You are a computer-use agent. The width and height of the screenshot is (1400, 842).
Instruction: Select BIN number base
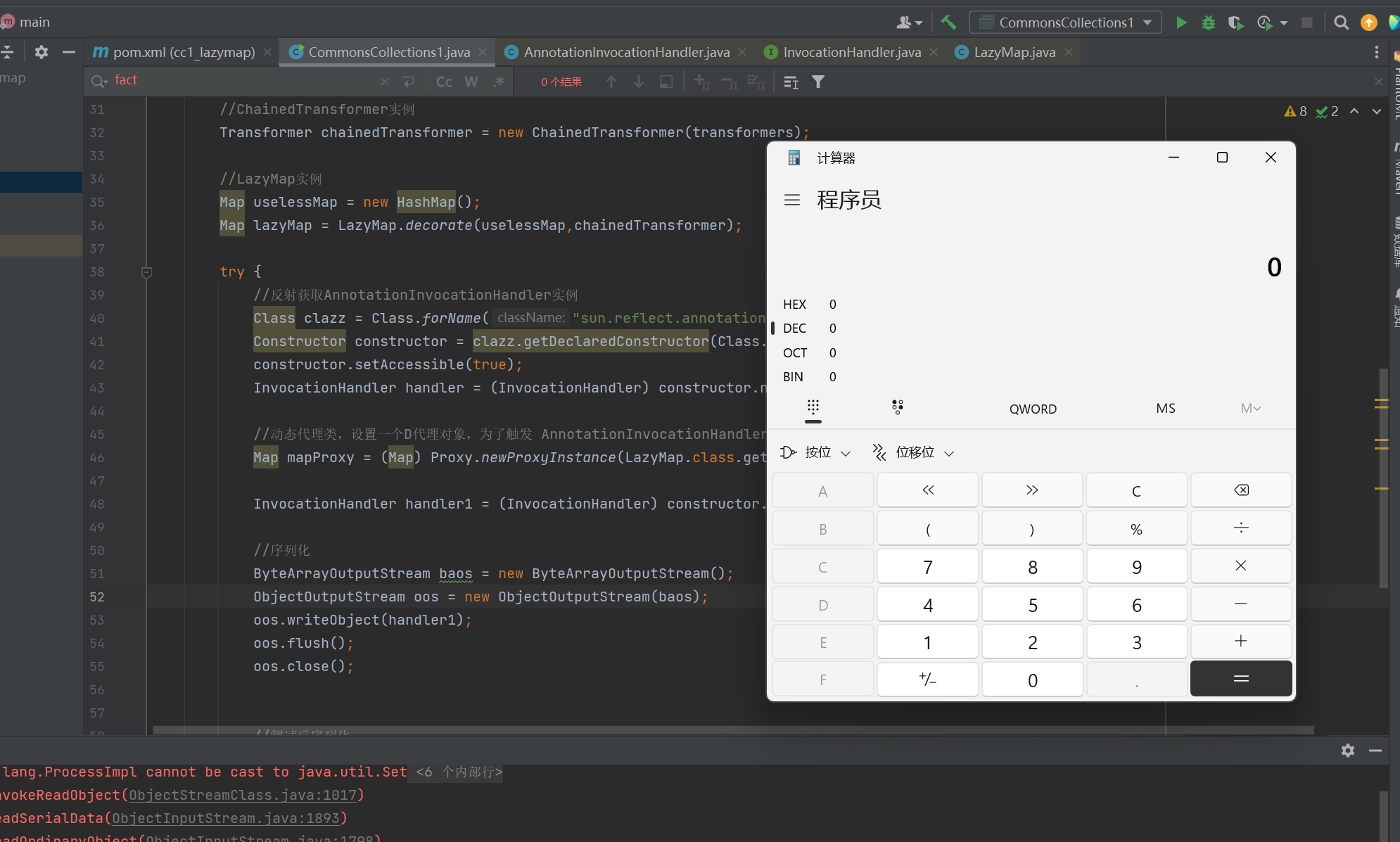[x=809, y=376]
